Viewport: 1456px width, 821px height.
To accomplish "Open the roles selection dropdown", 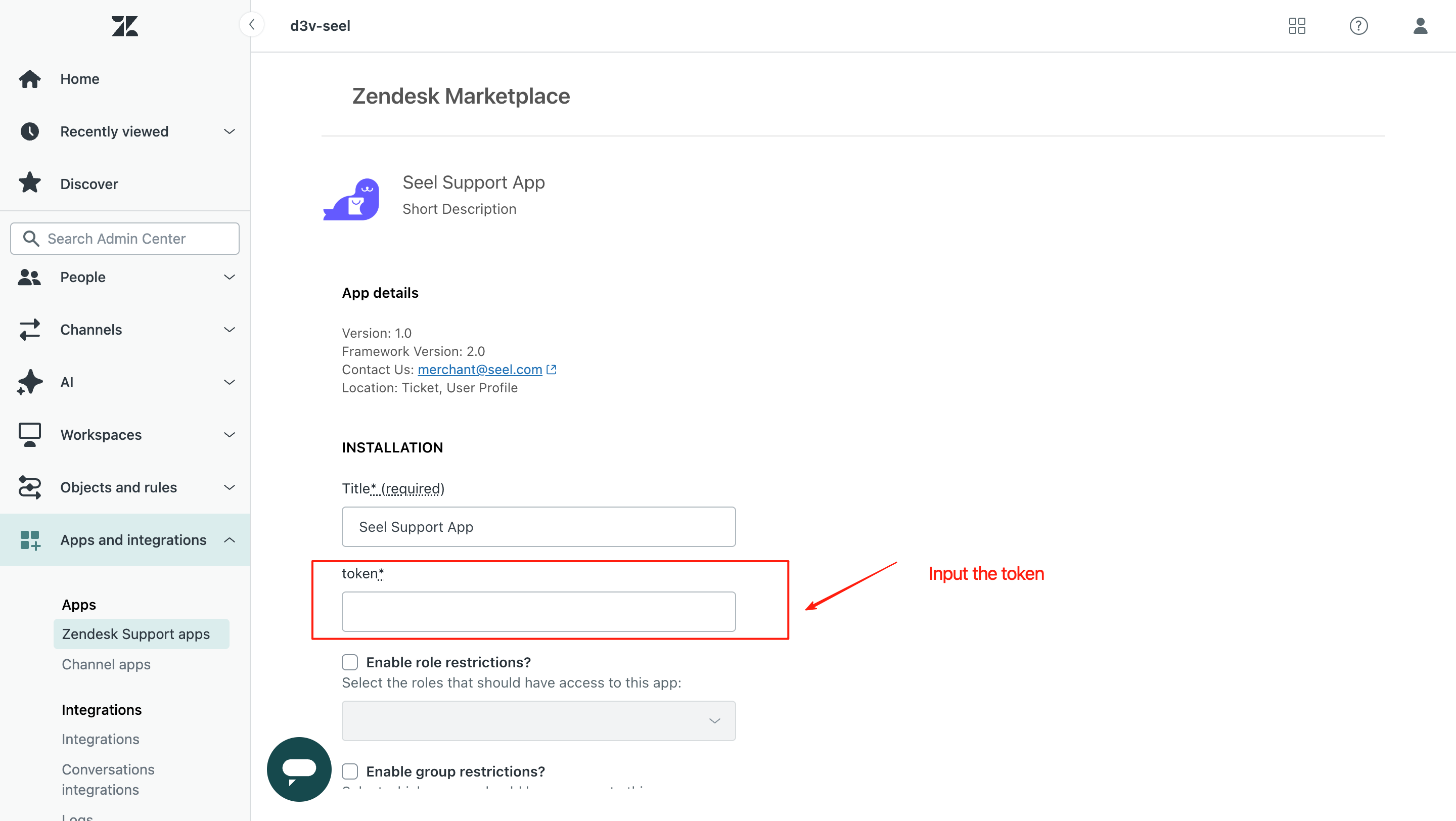I will coord(538,720).
